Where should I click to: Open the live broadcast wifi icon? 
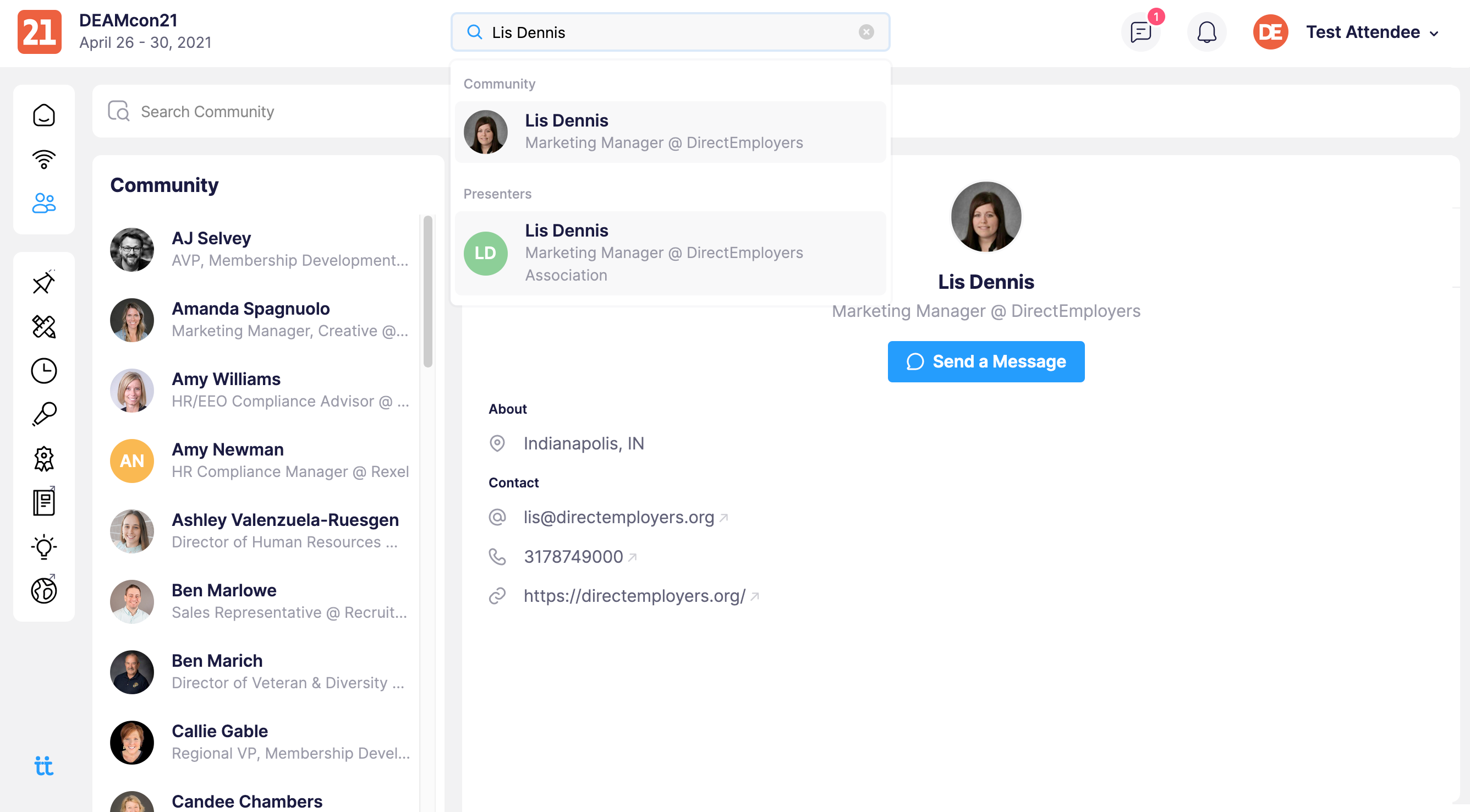[44, 159]
